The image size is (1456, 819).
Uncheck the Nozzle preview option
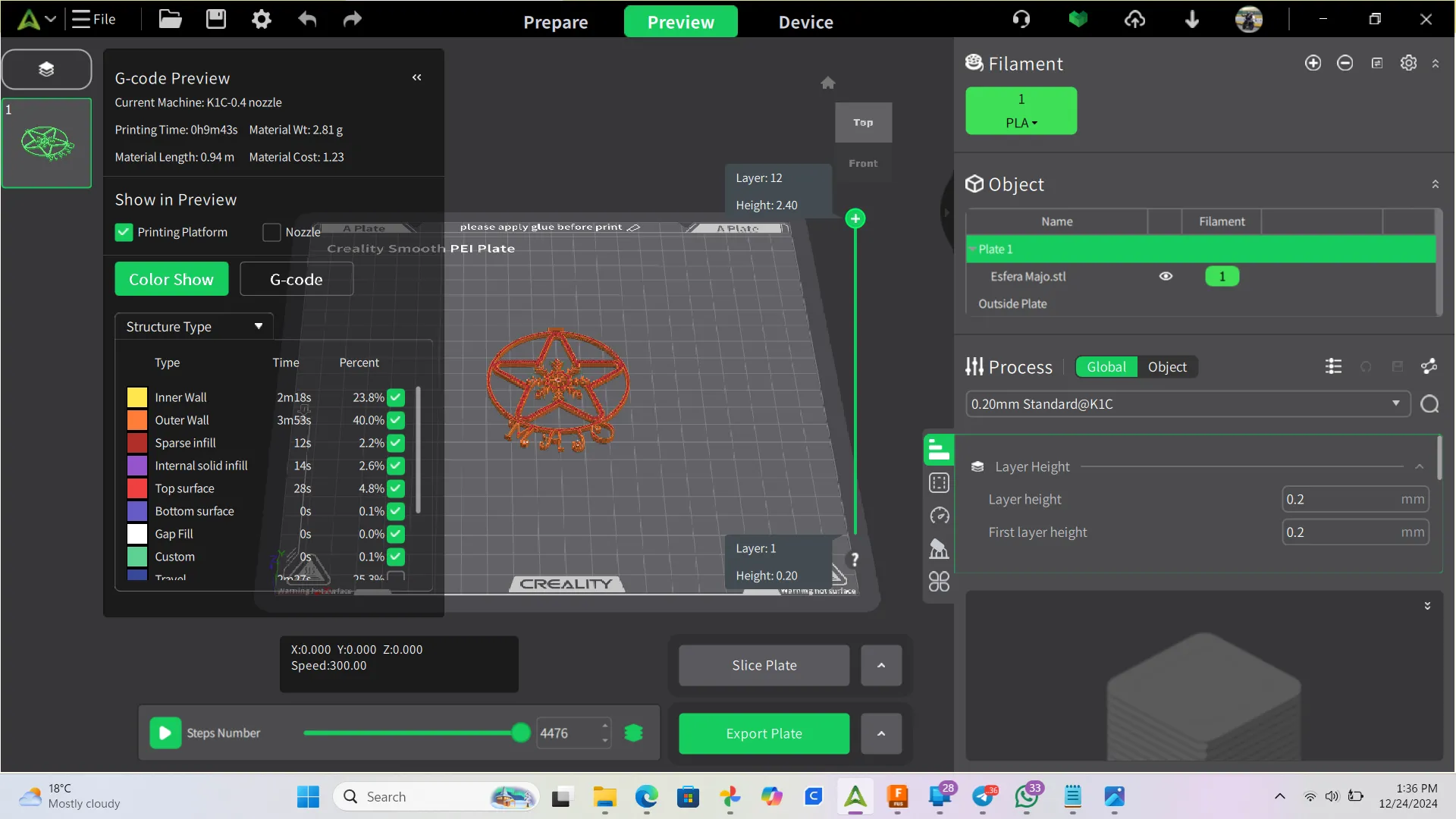(270, 232)
